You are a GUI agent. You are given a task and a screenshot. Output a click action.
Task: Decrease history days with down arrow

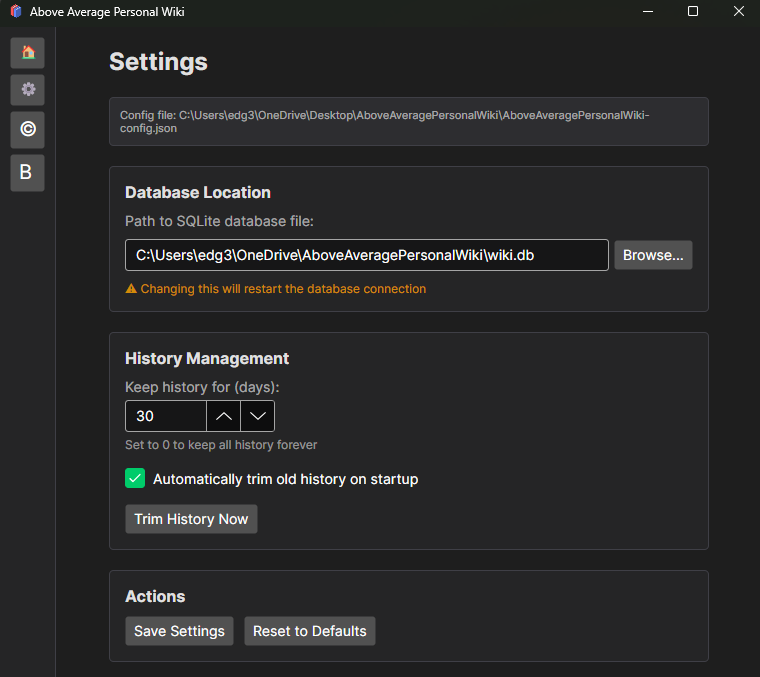click(x=258, y=416)
